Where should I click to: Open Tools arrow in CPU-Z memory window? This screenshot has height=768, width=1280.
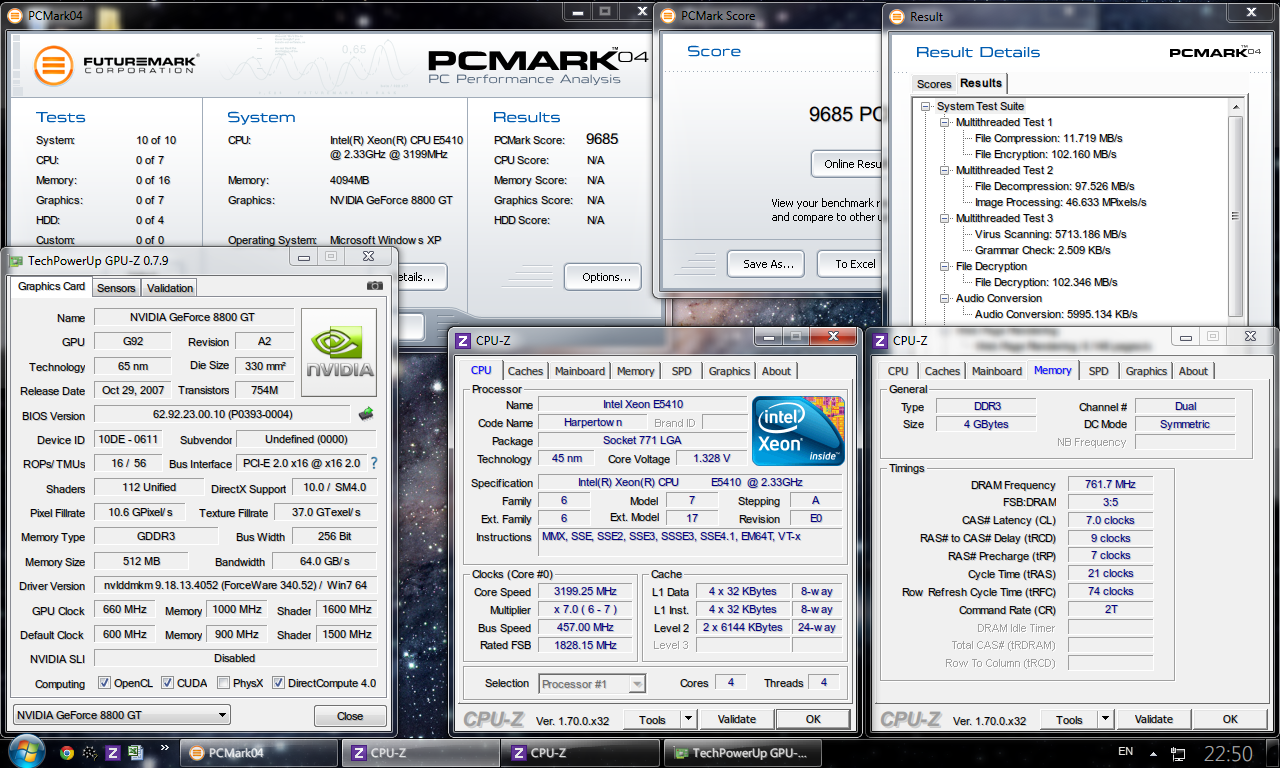[x=1105, y=719]
